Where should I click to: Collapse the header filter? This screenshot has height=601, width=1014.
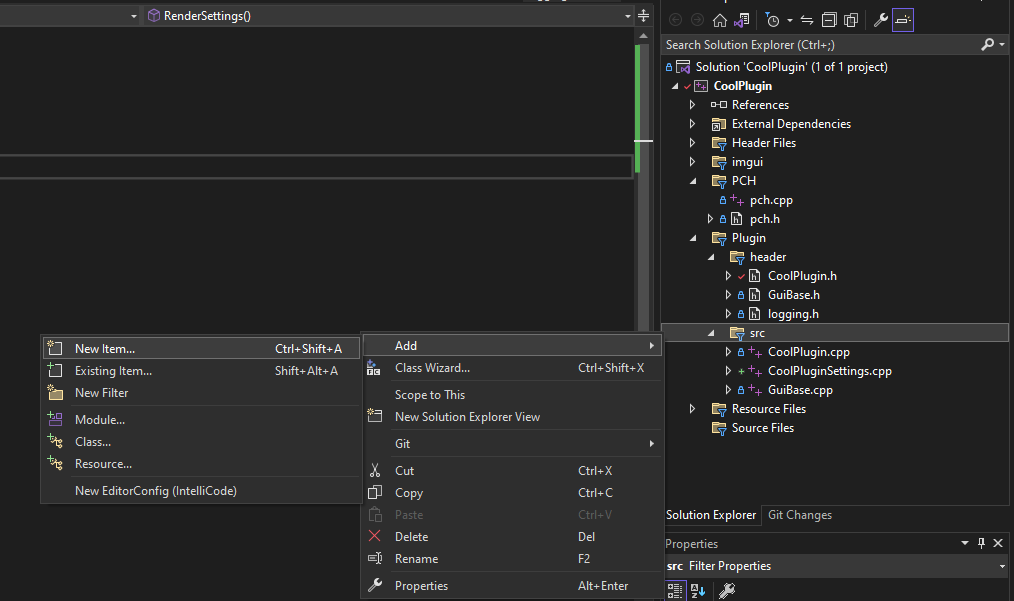[x=711, y=257]
